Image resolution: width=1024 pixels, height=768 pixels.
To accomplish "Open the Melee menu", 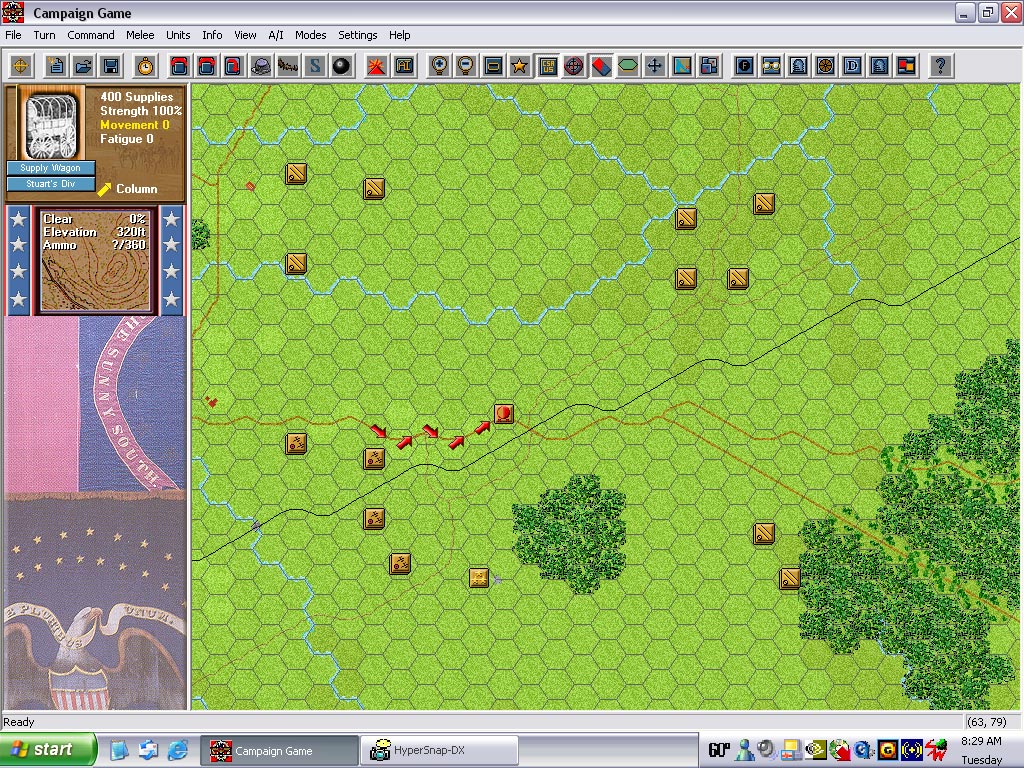I will pos(140,35).
